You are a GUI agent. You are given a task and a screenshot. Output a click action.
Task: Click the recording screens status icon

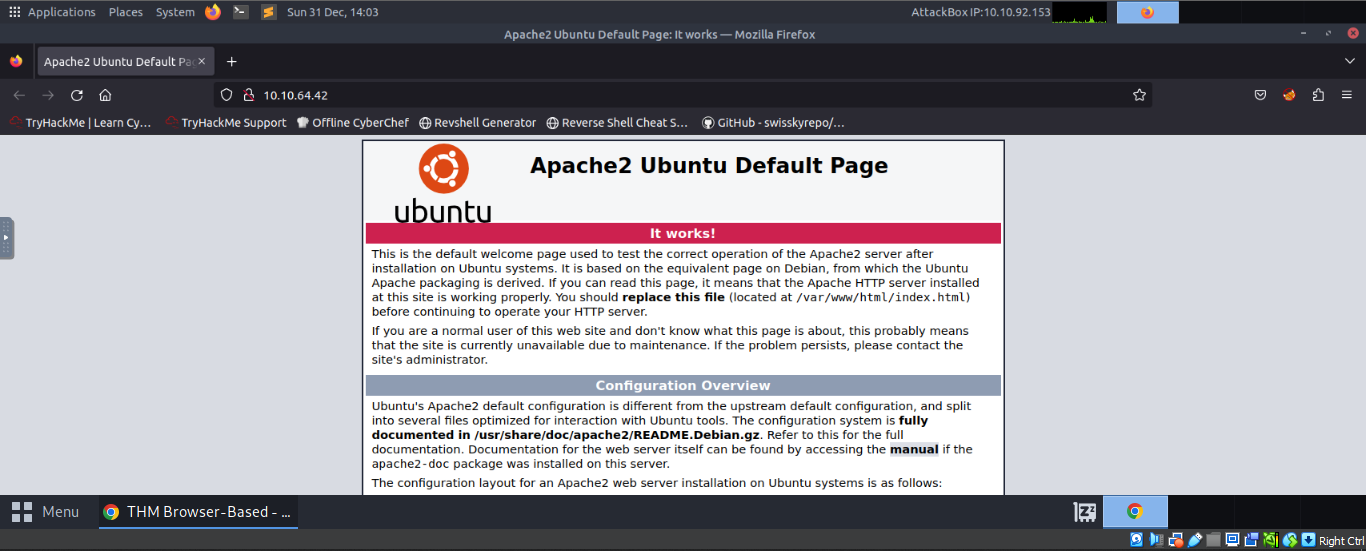[x=1251, y=540]
